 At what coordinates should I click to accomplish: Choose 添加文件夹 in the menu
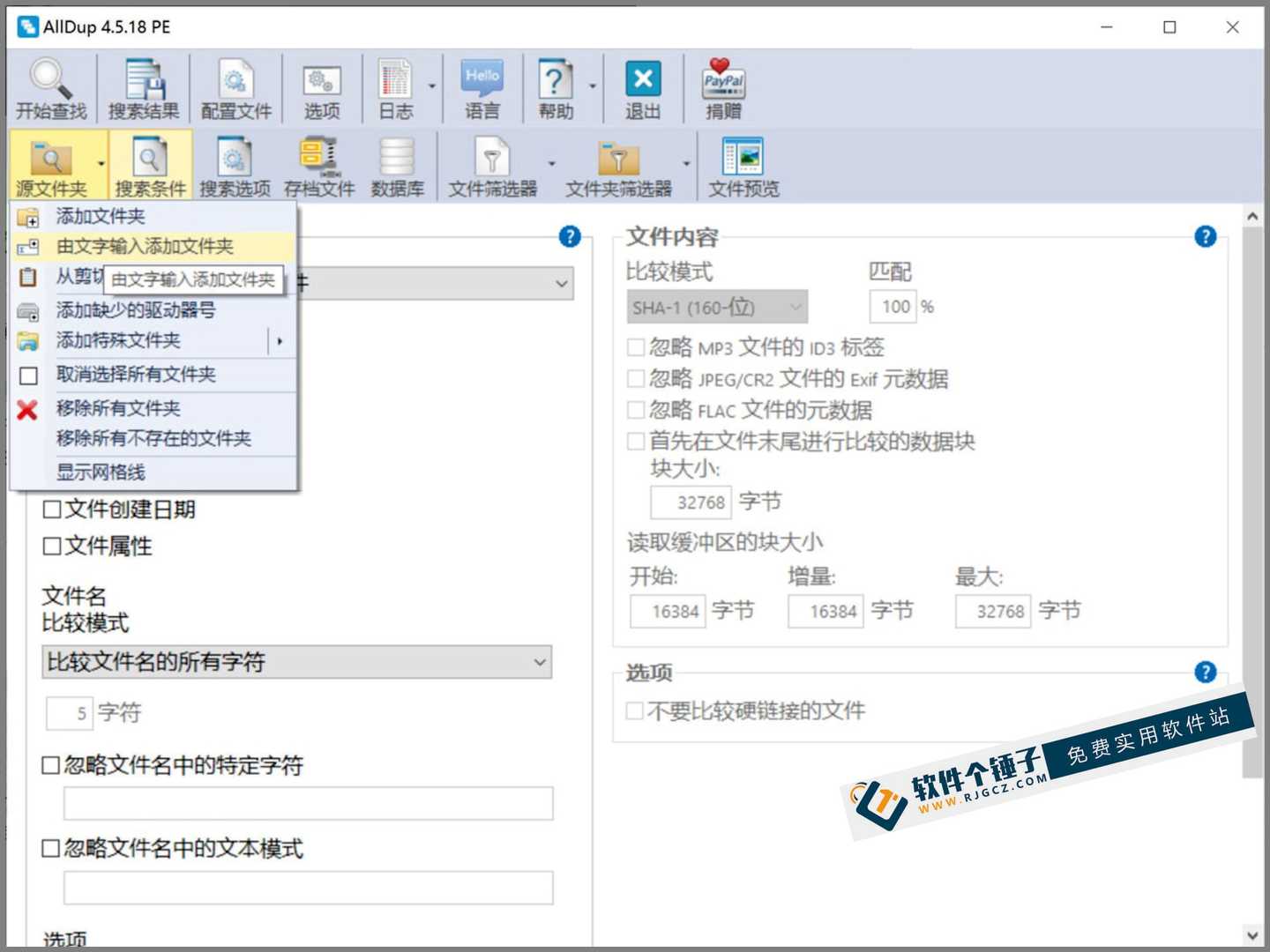[x=153, y=216]
